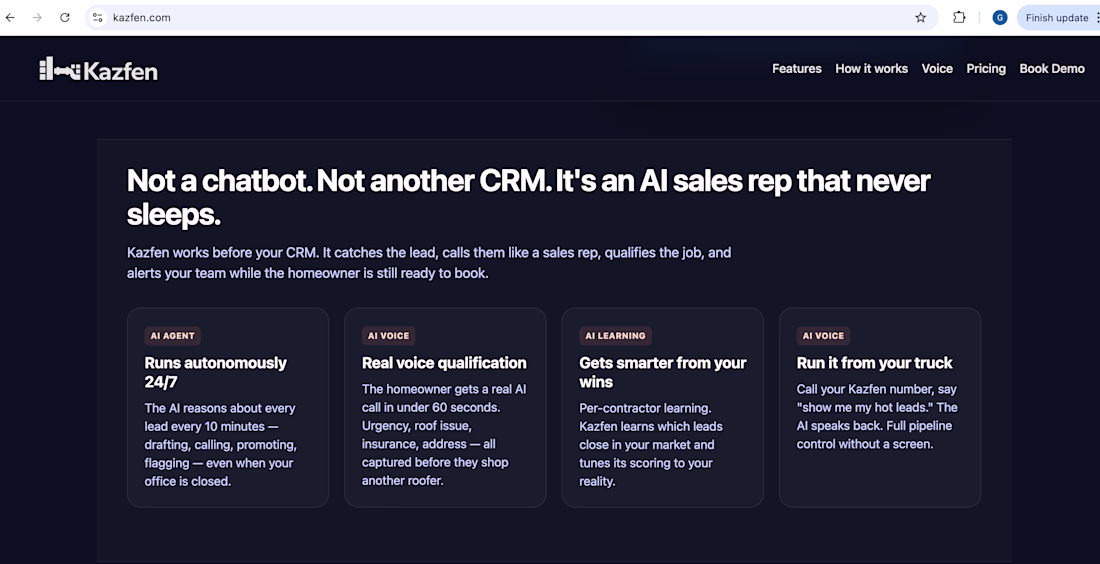Go back with the browser back arrow

click(x=11, y=18)
